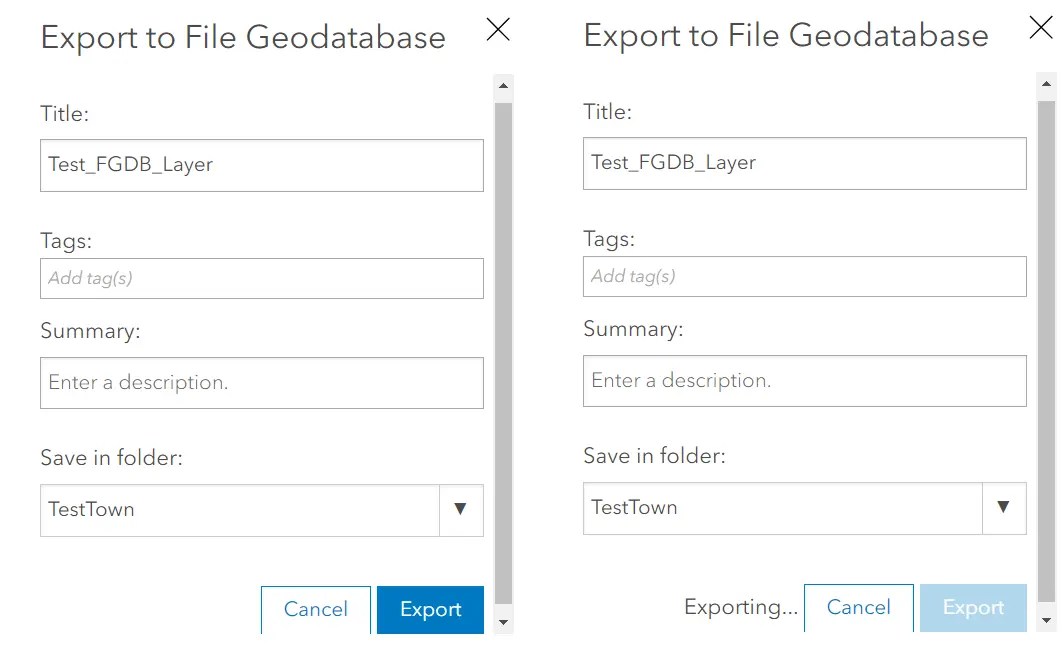Screen dimensions: 1062x653
Task: Click the disabled Export button on the right
Action: tap(972, 607)
